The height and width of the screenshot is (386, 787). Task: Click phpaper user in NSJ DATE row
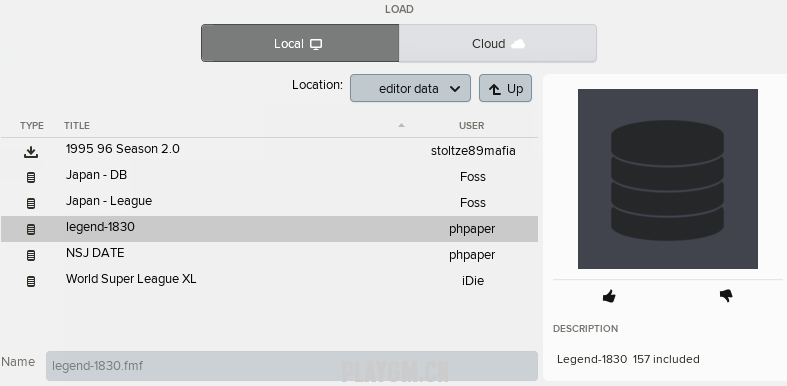pos(472,255)
